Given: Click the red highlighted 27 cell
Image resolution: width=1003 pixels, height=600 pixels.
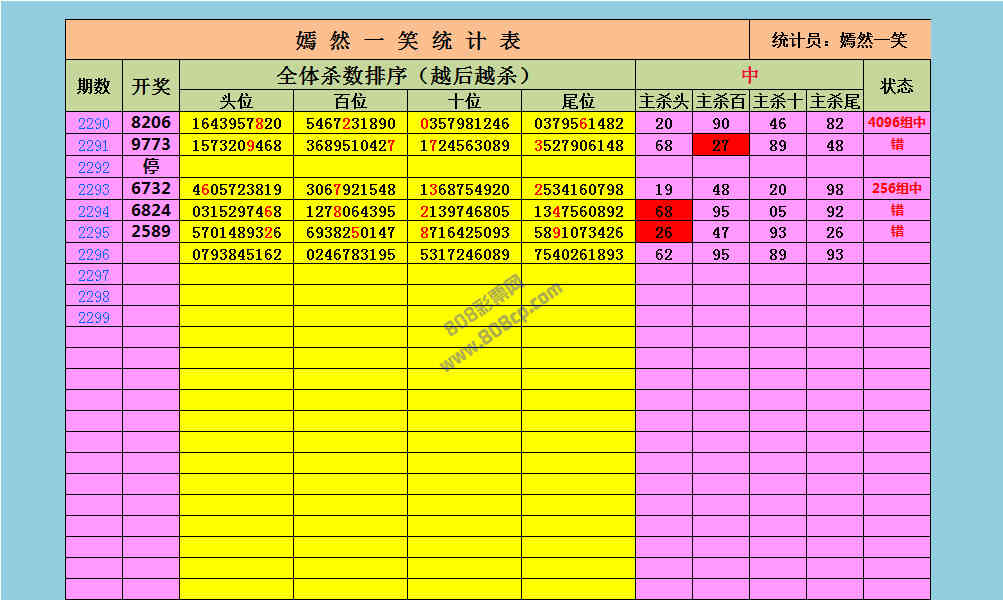Looking at the screenshot, I should 721,146.
